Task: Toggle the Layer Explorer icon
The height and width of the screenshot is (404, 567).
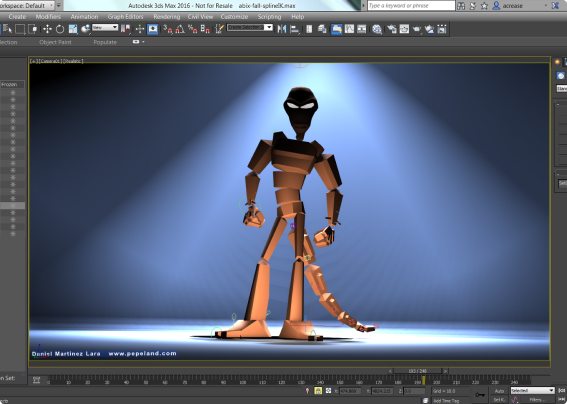Action: pos(322,29)
